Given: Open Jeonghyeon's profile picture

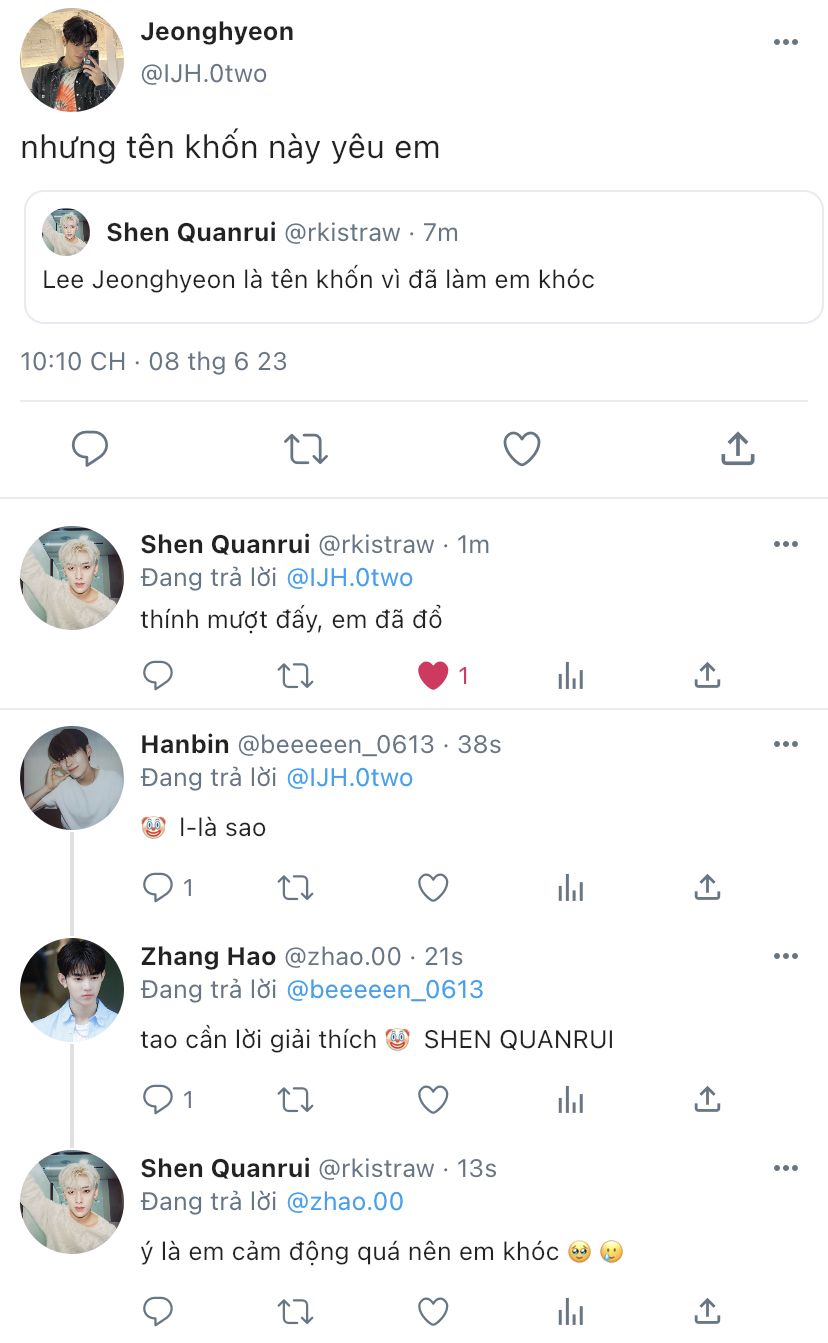Looking at the screenshot, I should 72,60.
